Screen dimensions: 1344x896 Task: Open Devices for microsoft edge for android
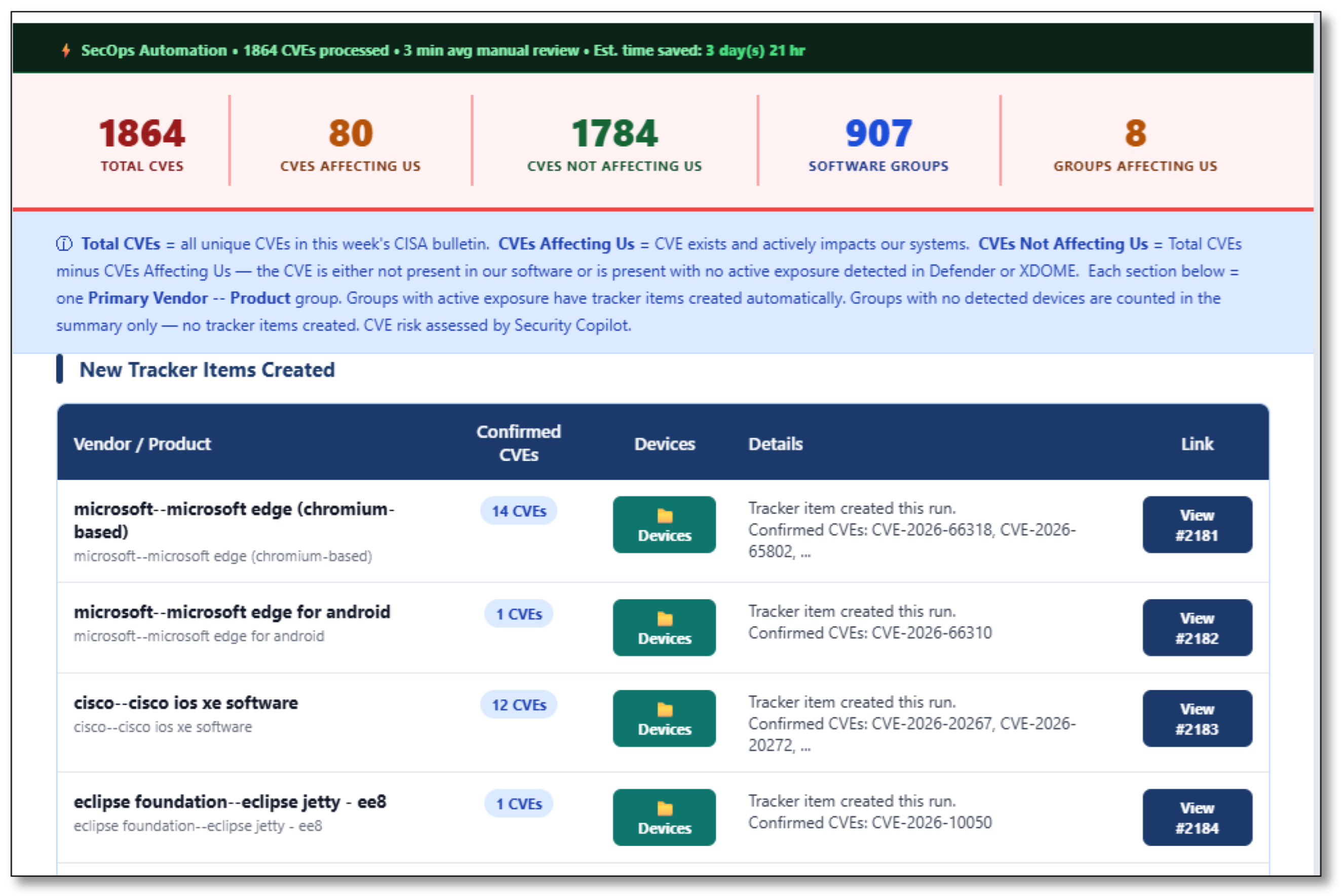point(664,628)
